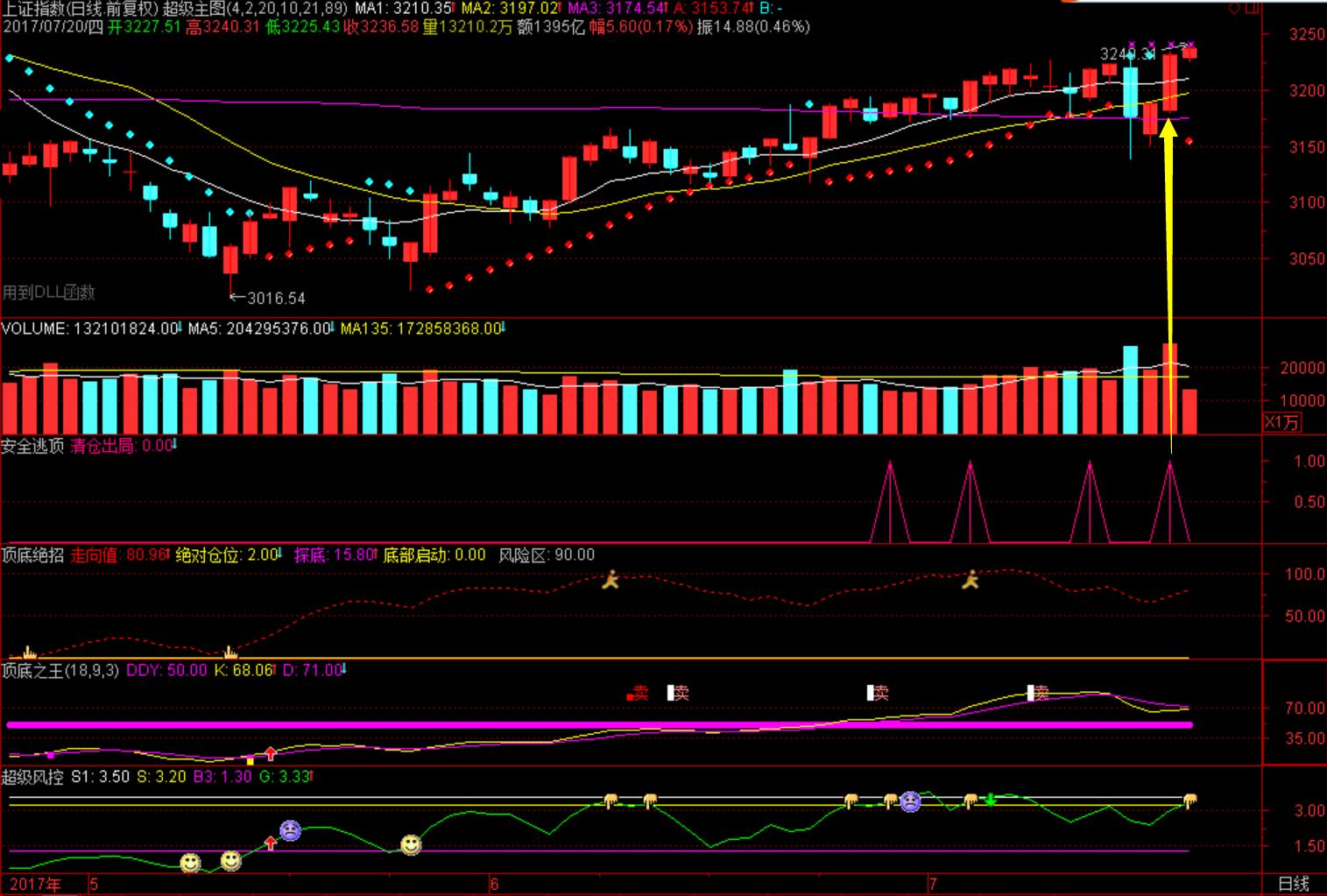Image resolution: width=1327 pixels, height=896 pixels.
Task: Click the 探底: 15.80 value
Action: click(335, 554)
